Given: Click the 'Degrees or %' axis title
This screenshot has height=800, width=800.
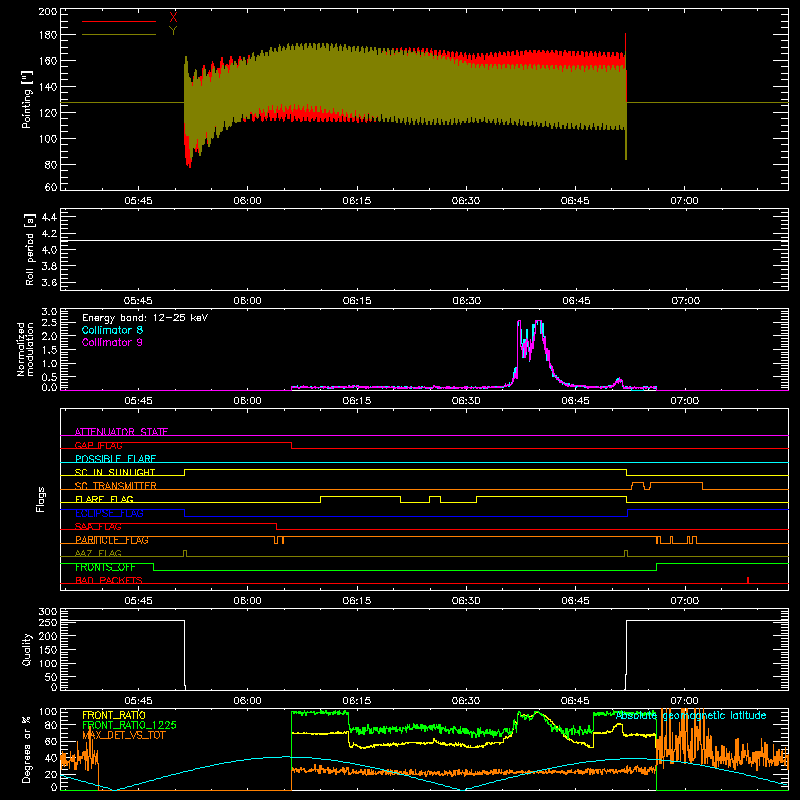Looking at the screenshot, I should (x=27, y=749).
